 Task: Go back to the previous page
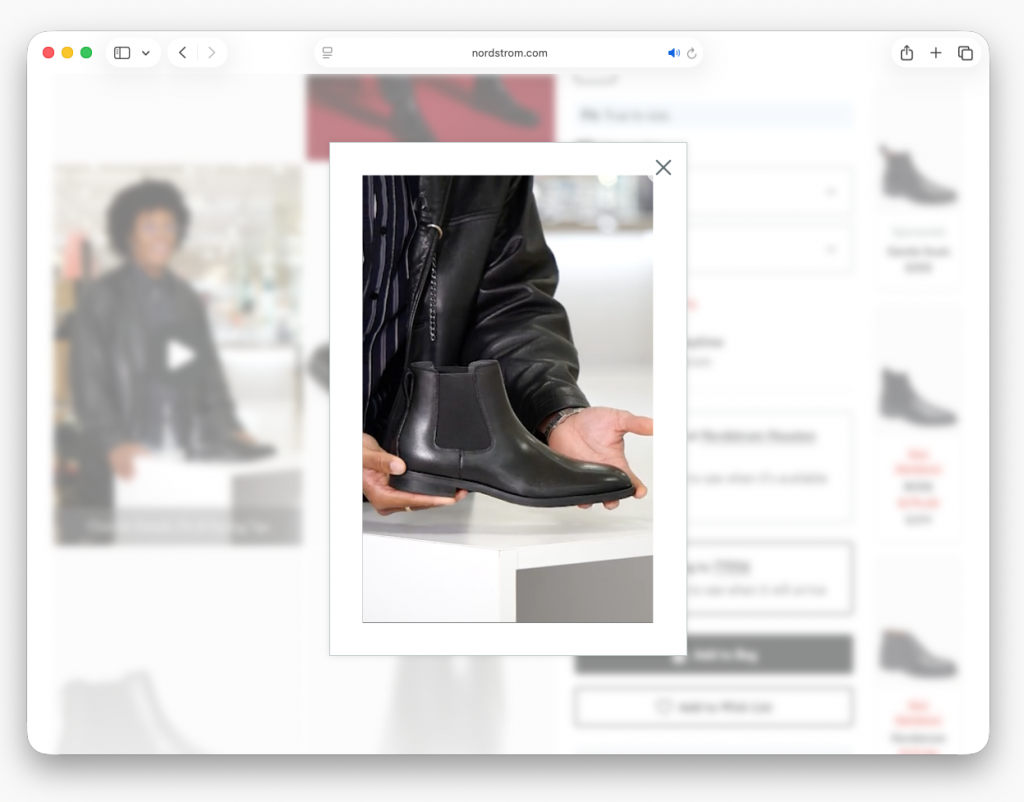point(182,53)
